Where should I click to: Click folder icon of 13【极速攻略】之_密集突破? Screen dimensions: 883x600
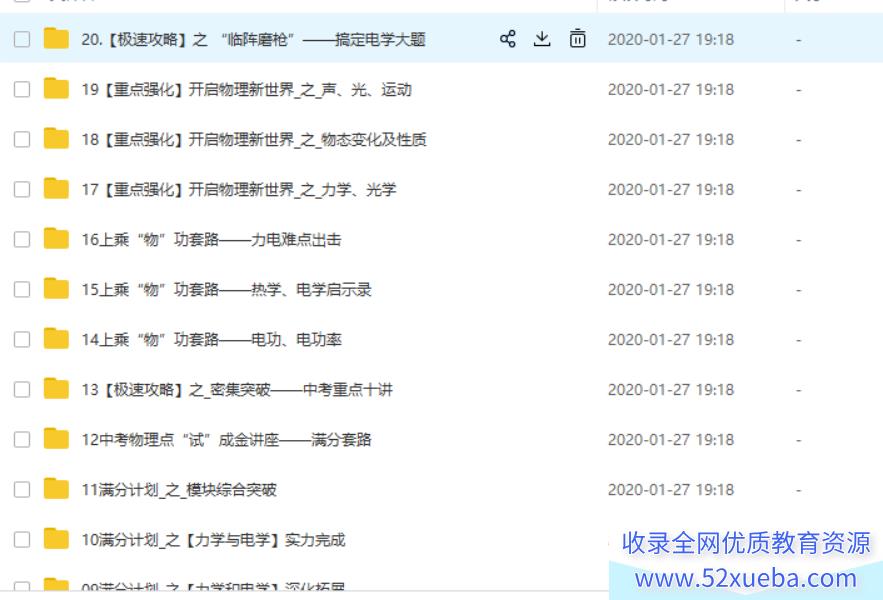(56, 389)
